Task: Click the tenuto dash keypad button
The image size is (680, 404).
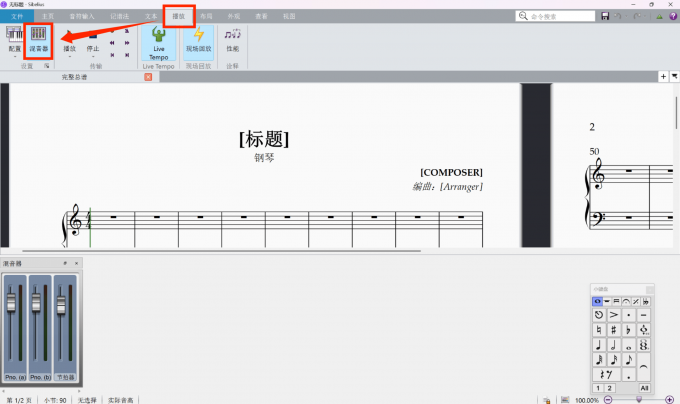Action: click(x=644, y=315)
